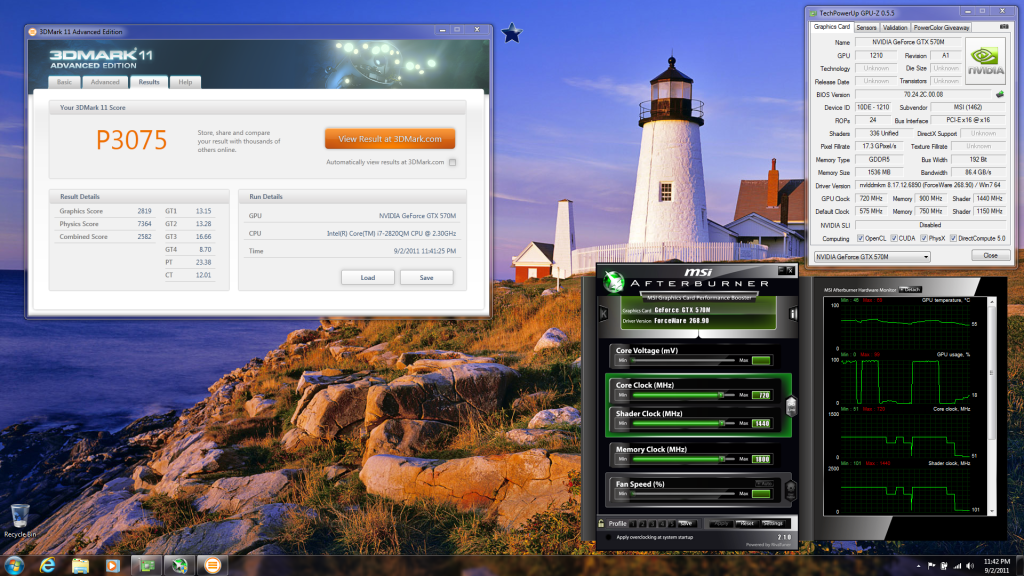
Task: Open PowerColor Giveaway tab in GPU-Z
Action: click(x=941, y=27)
